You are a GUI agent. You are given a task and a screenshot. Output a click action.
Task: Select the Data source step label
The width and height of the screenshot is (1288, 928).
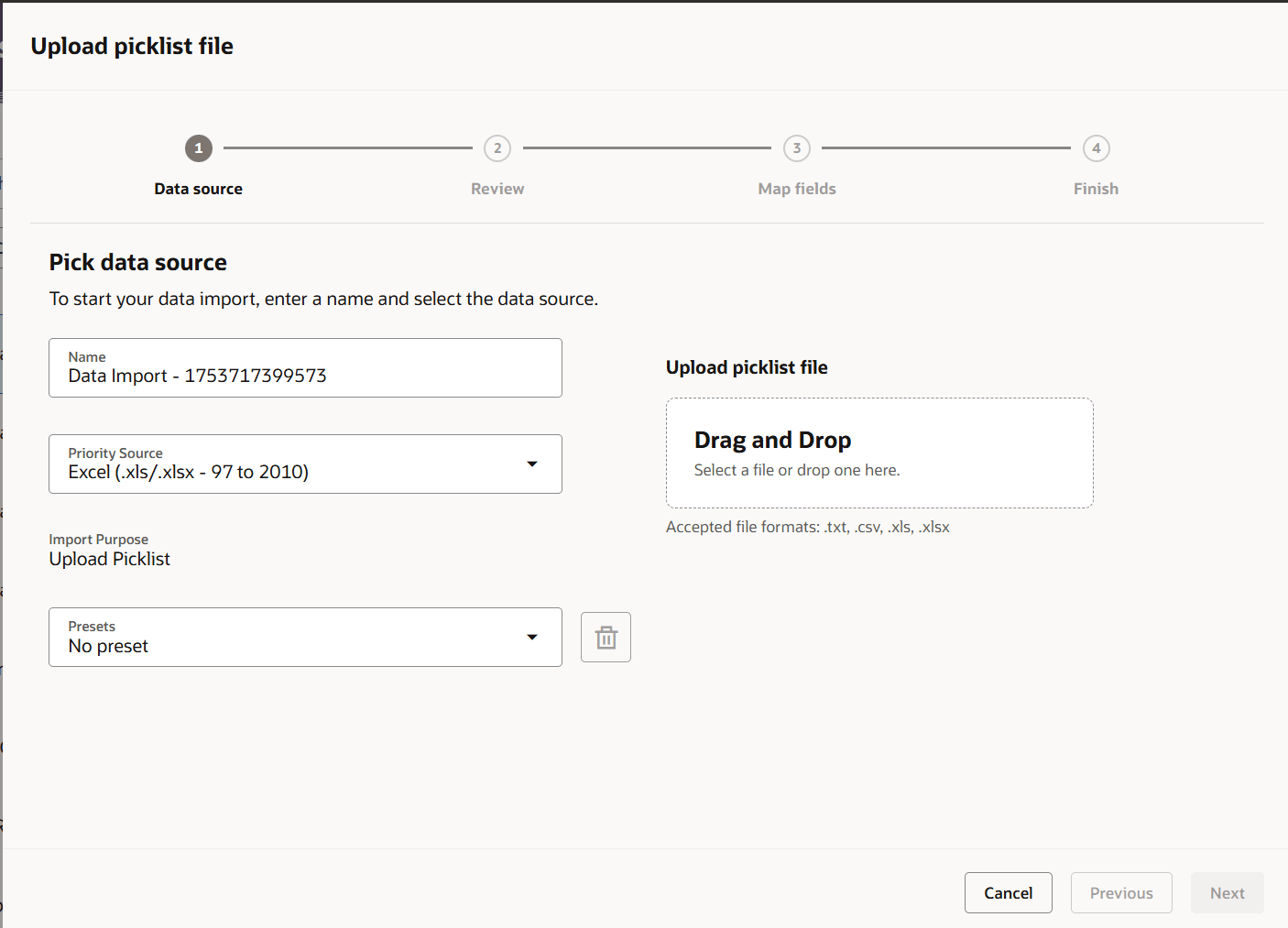click(199, 189)
